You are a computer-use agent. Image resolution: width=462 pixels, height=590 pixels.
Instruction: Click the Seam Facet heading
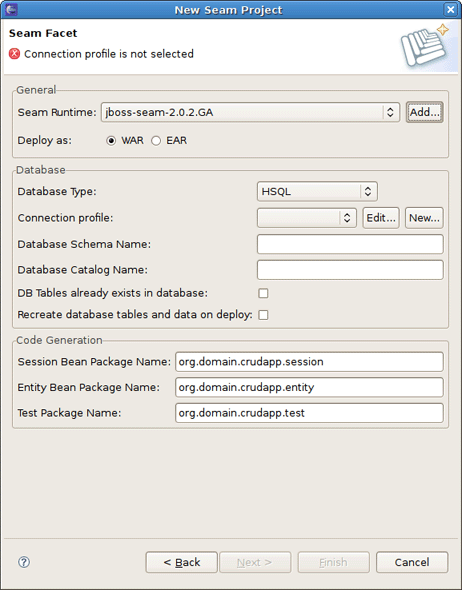pyautogui.click(x=43, y=33)
